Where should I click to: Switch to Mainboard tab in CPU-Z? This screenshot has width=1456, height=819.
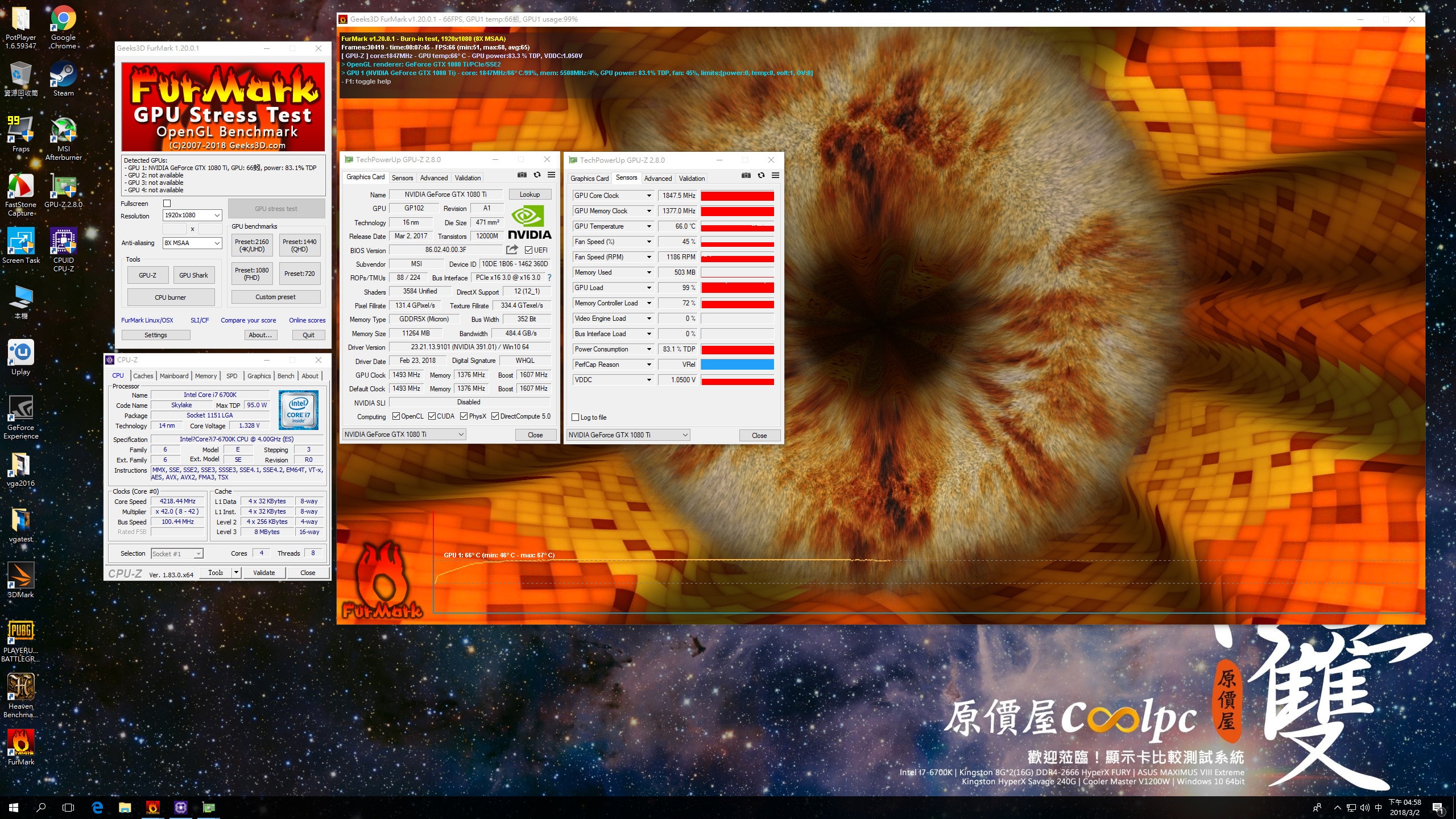tap(174, 376)
